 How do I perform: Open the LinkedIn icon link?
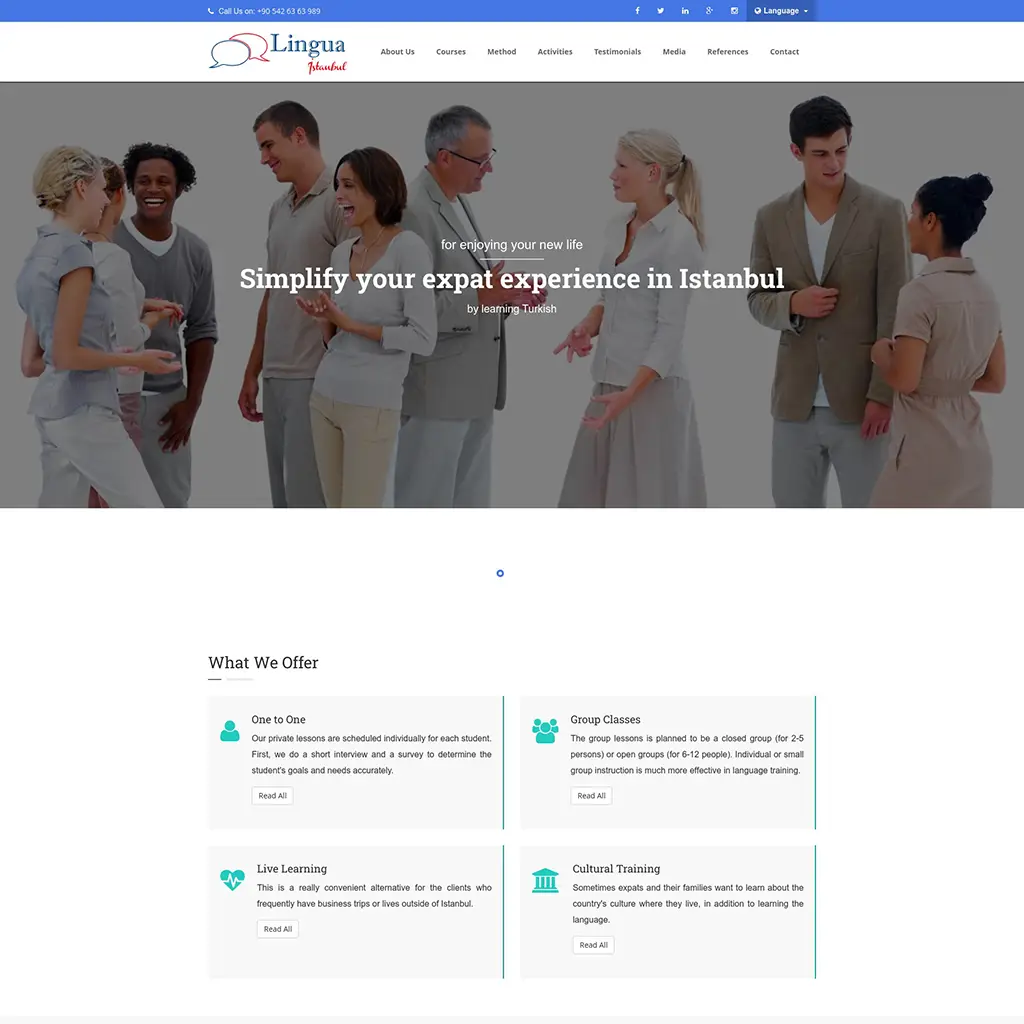[x=685, y=10]
